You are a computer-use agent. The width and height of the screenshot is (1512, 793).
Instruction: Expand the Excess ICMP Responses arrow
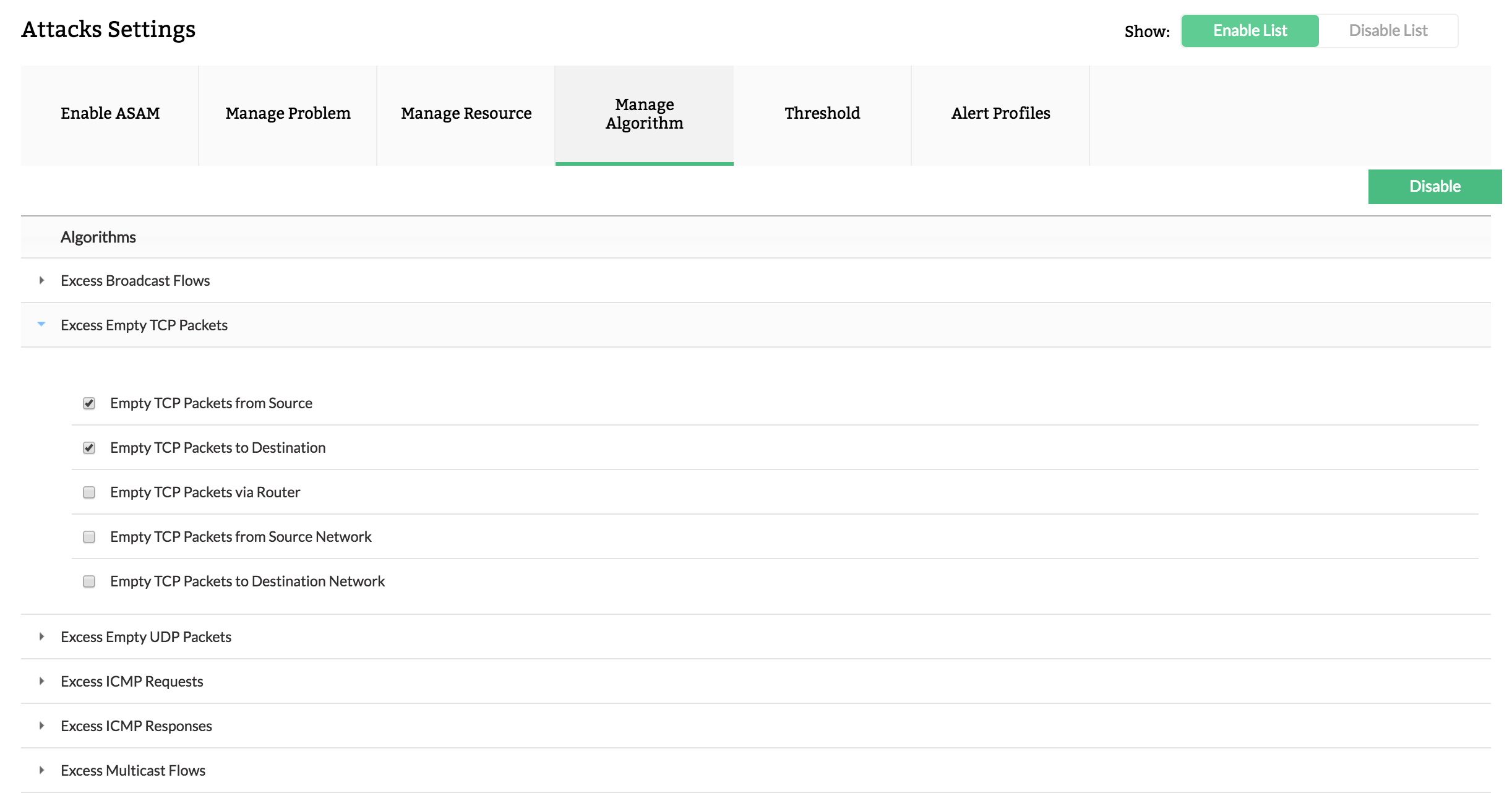pyautogui.click(x=41, y=726)
